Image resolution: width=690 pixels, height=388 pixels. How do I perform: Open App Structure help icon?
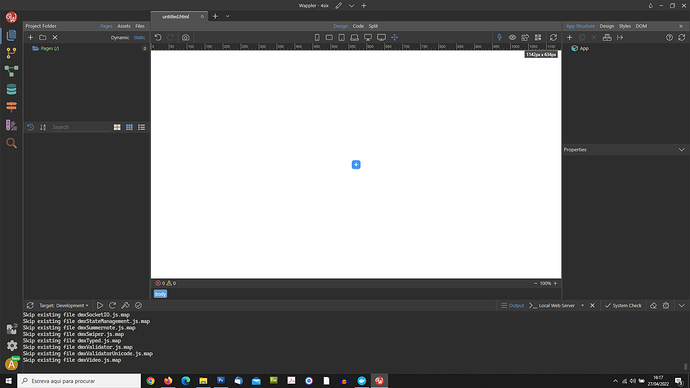pyautogui.click(x=669, y=37)
